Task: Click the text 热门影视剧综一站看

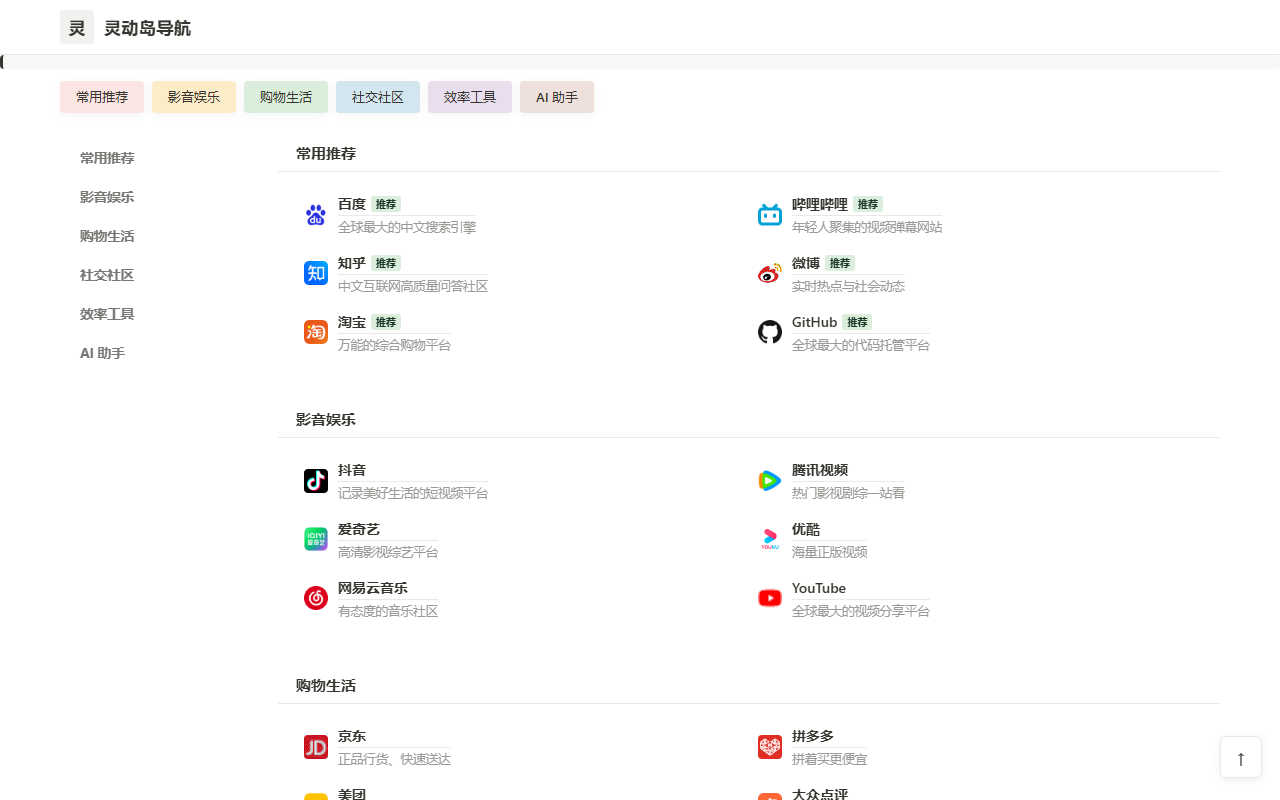Action: (x=848, y=493)
